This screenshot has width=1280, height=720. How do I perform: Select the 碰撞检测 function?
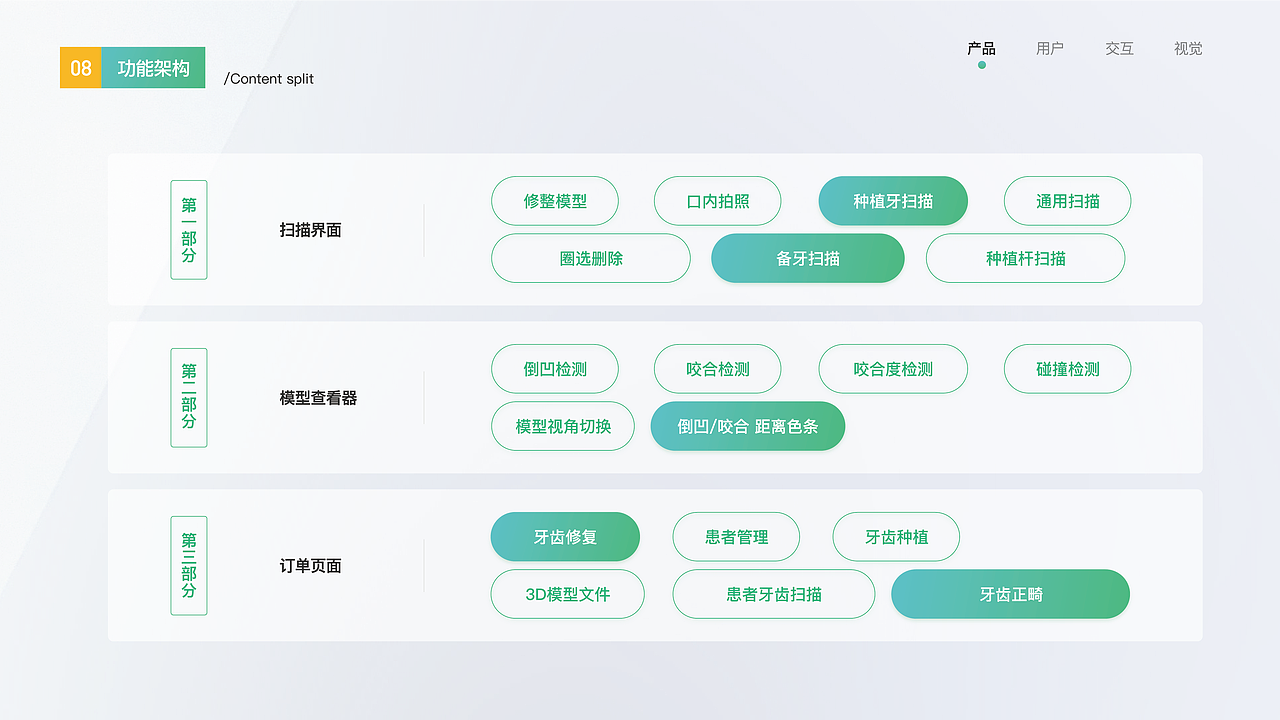click(x=1067, y=369)
